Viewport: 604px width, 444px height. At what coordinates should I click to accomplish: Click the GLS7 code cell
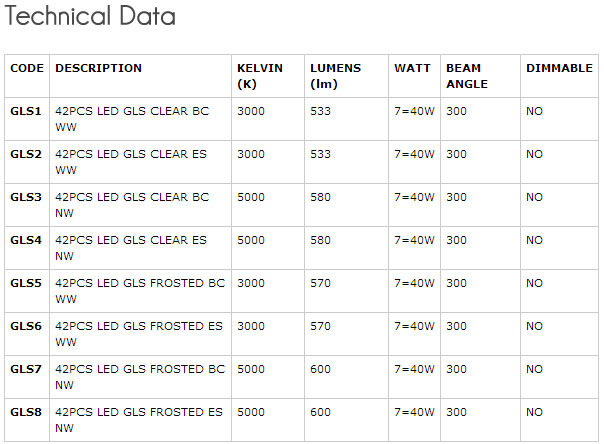[x=26, y=369]
